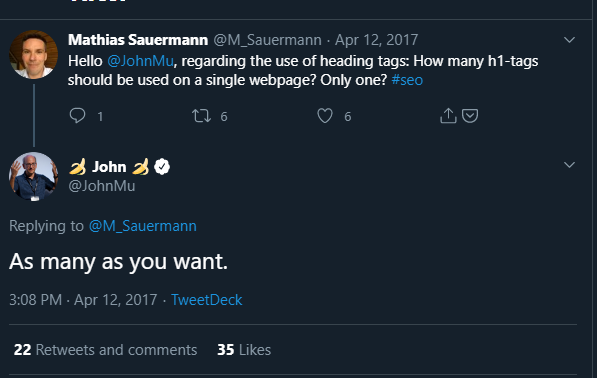Click the Apr 12, 2017 date on Mathias's tweet
This screenshot has width=597, height=378.
coord(377,40)
